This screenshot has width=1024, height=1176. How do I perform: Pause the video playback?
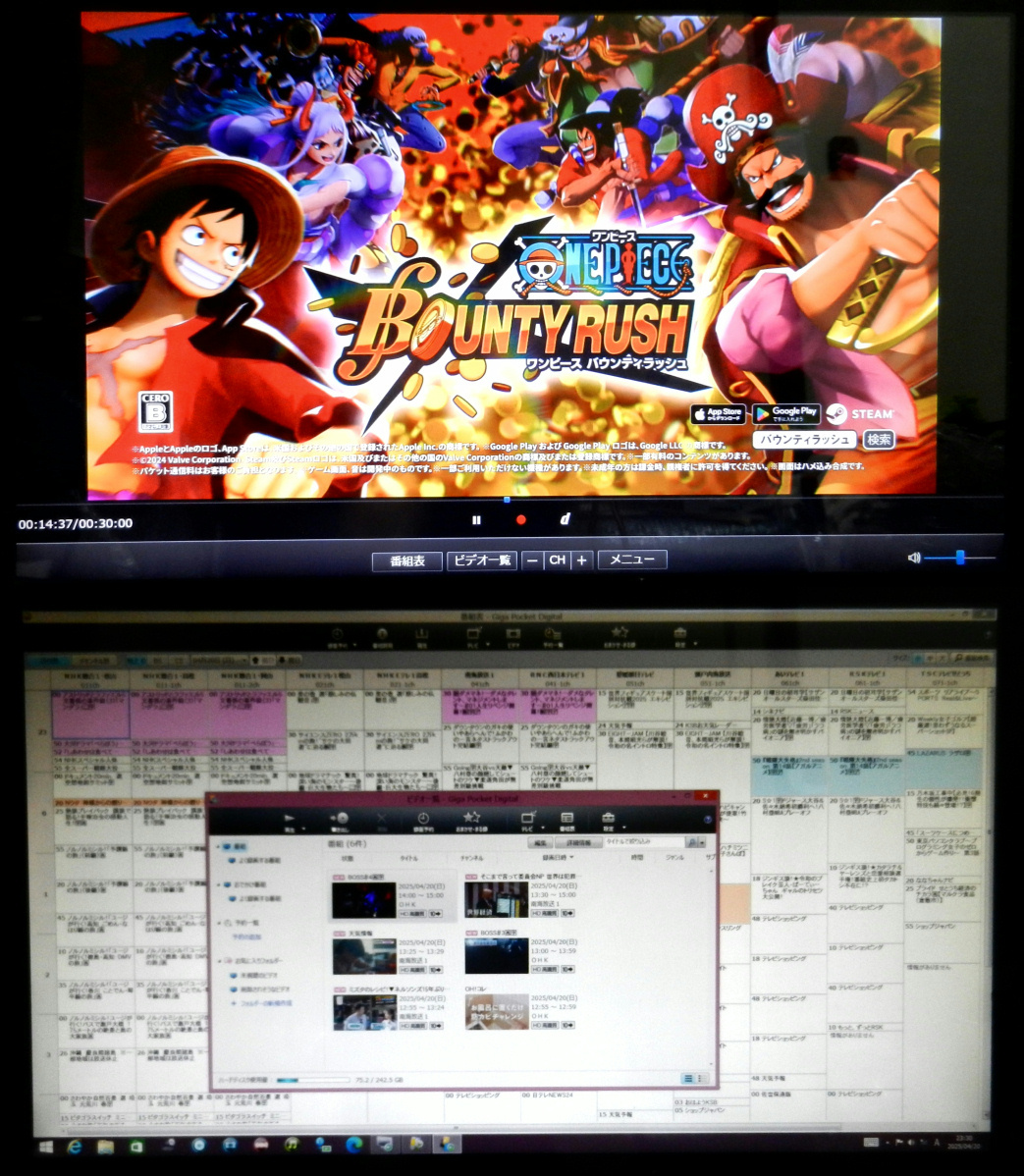476,519
